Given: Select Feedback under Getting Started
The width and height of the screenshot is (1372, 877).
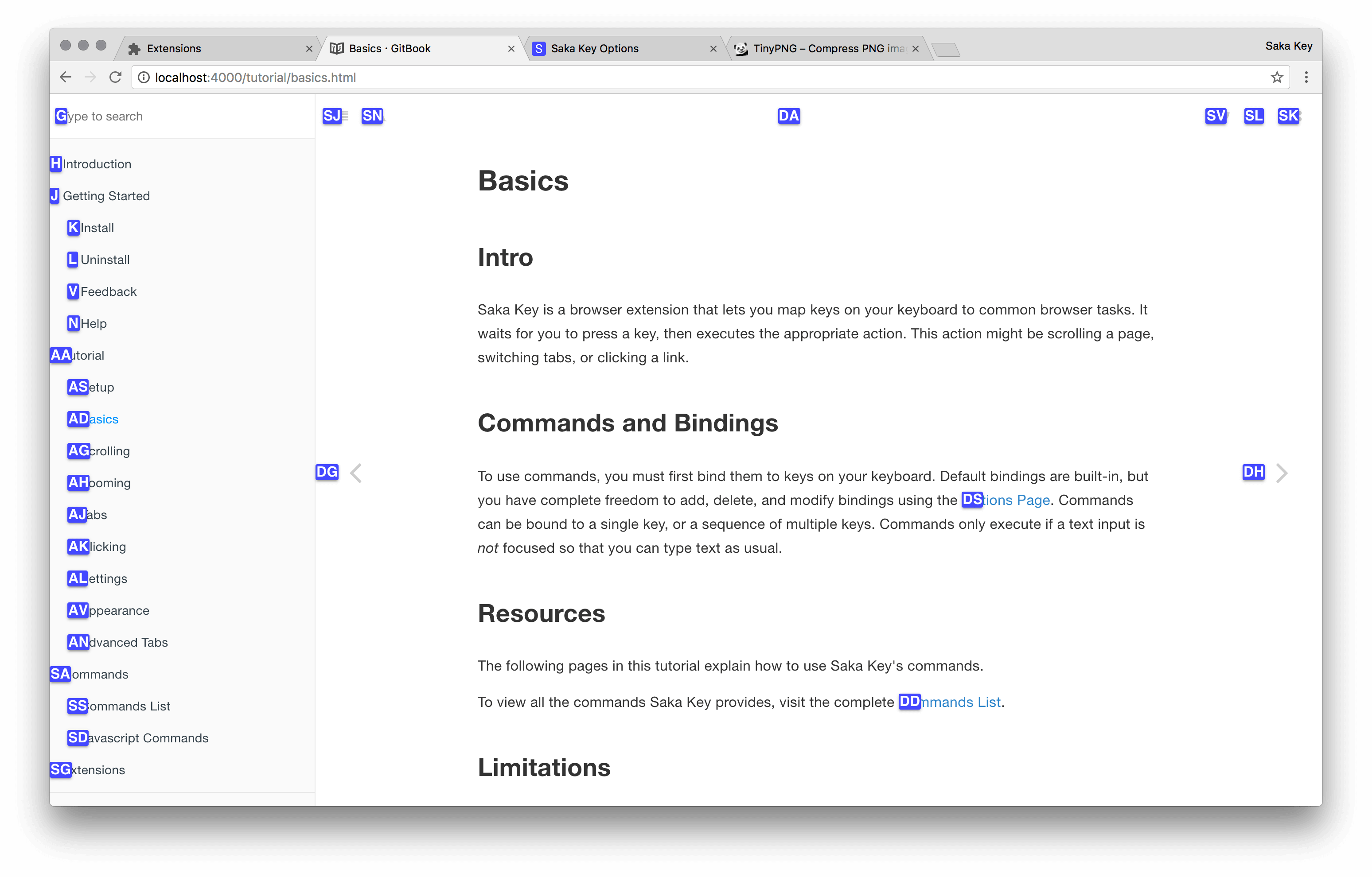Looking at the screenshot, I should (108, 291).
